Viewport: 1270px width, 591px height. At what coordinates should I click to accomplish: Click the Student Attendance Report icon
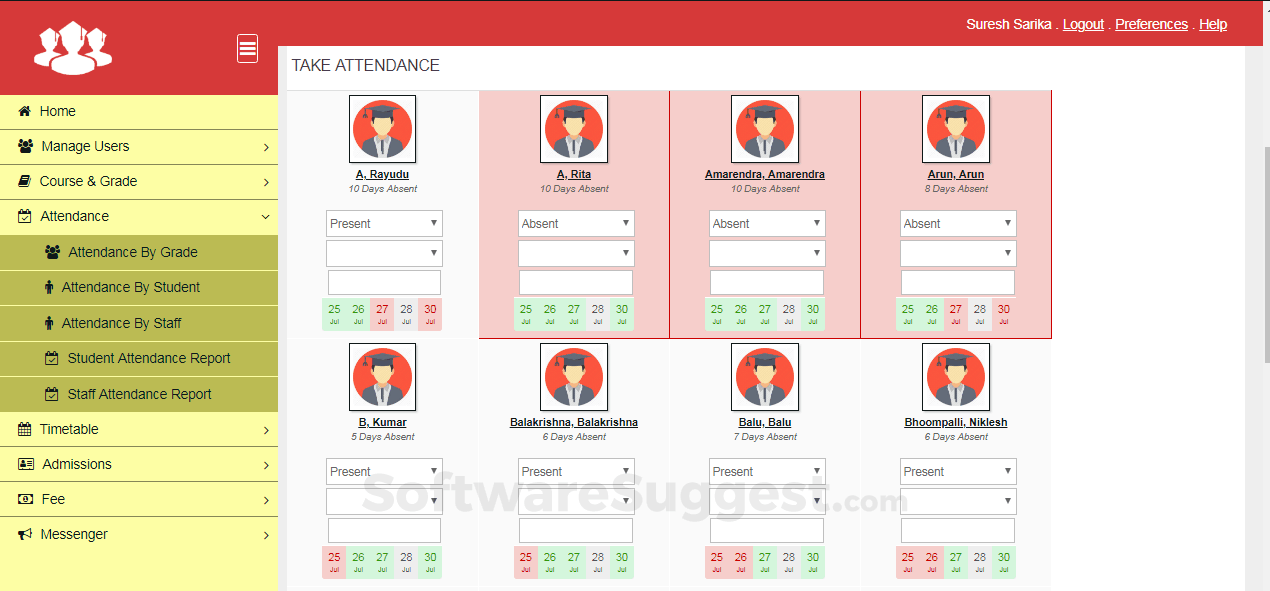[51, 358]
